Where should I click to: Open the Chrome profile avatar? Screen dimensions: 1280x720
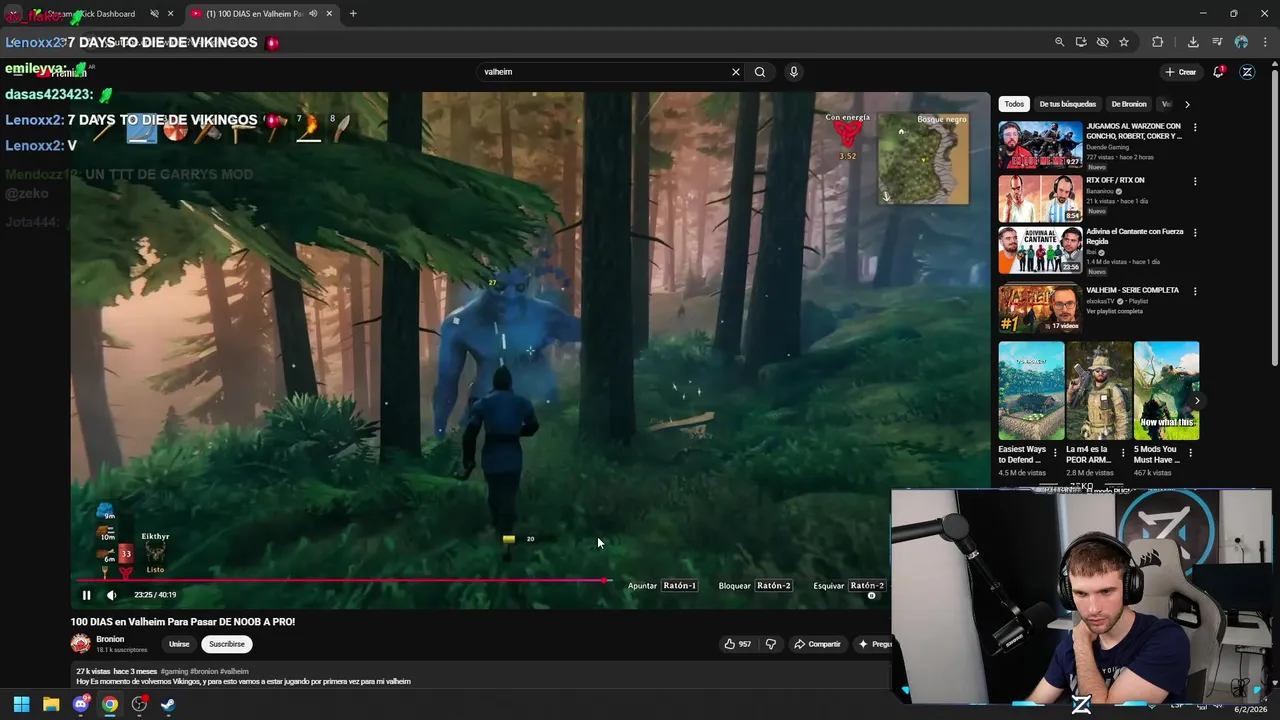pyautogui.click(x=1241, y=42)
